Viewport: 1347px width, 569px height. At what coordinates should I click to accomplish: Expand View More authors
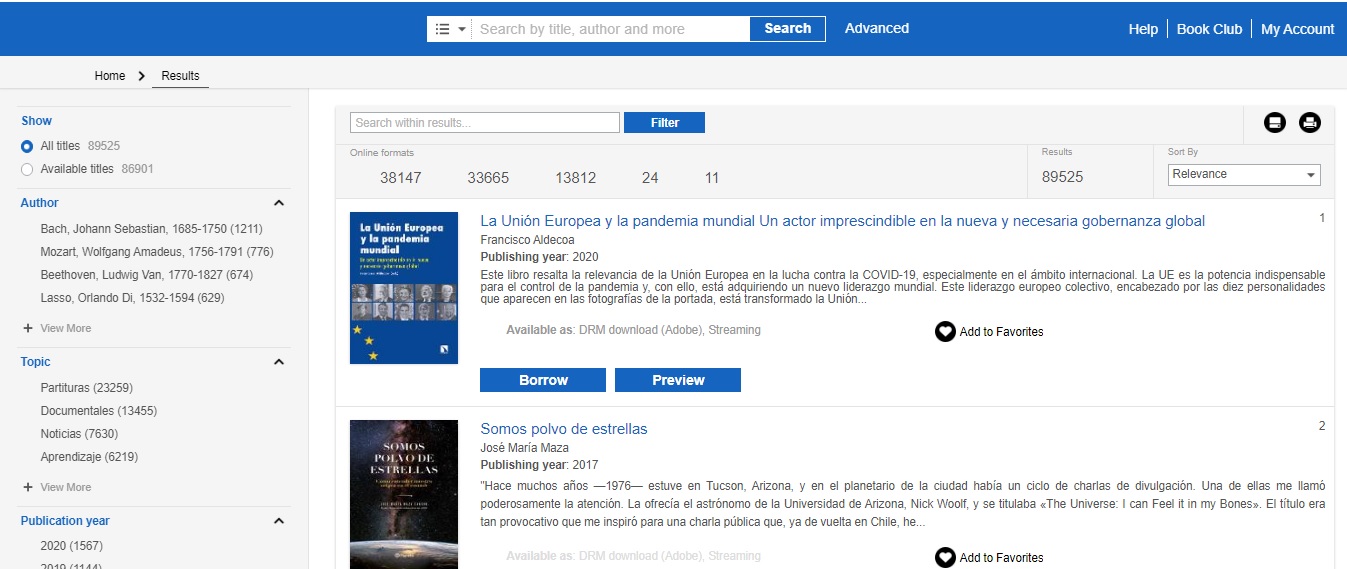pyautogui.click(x=66, y=328)
